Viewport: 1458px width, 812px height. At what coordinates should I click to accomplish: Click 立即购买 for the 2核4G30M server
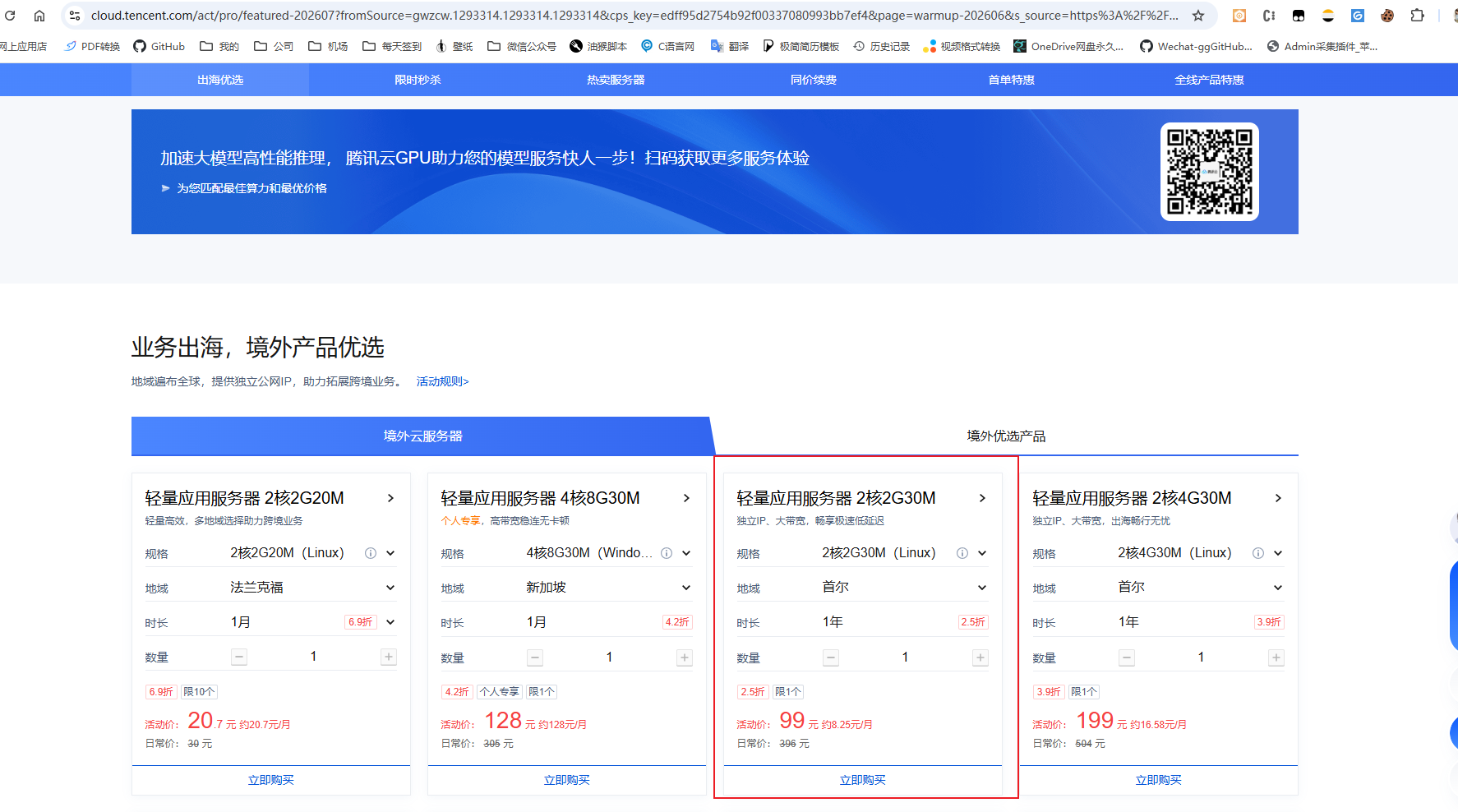(1159, 780)
